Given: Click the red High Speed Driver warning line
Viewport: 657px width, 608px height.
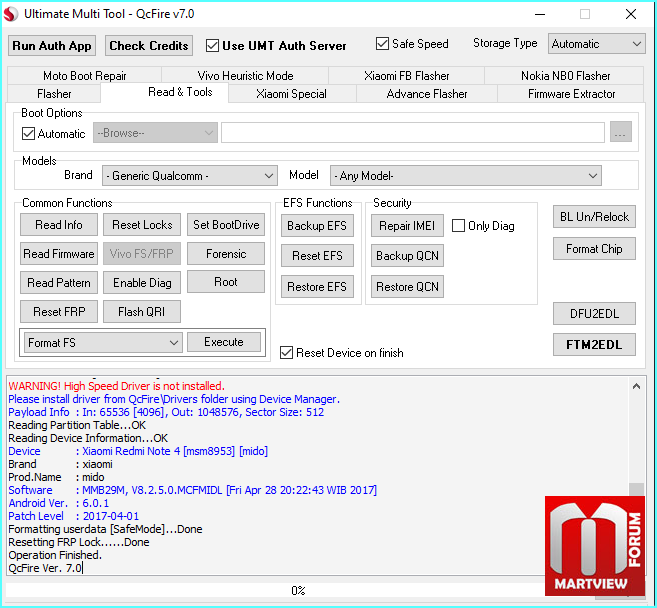Looking at the screenshot, I should click(x=116, y=386).
